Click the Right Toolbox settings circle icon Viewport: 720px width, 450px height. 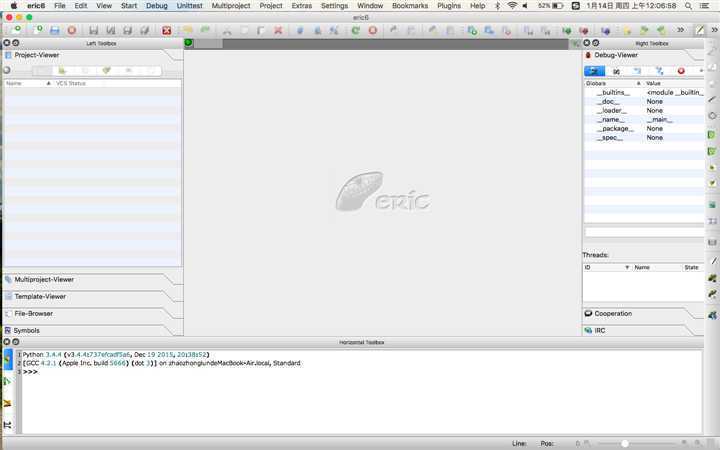[596, 43]
